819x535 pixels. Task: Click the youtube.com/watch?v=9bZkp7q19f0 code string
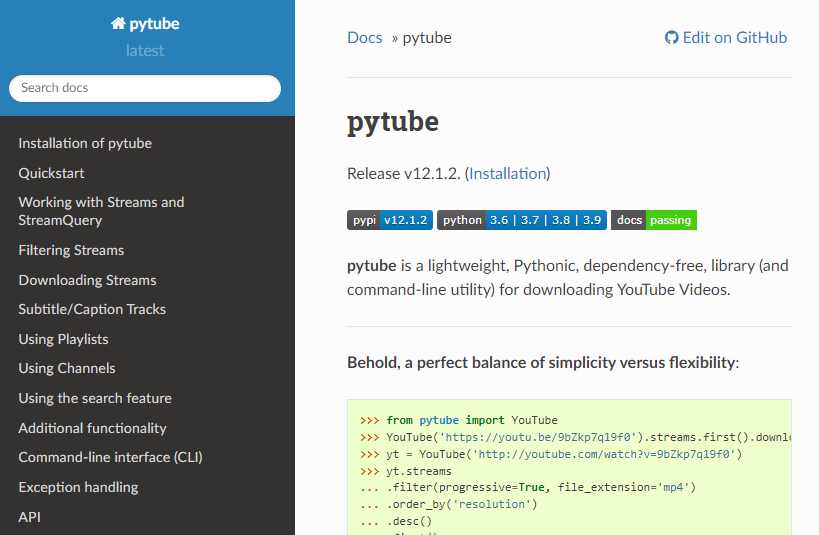coord(604,454)
